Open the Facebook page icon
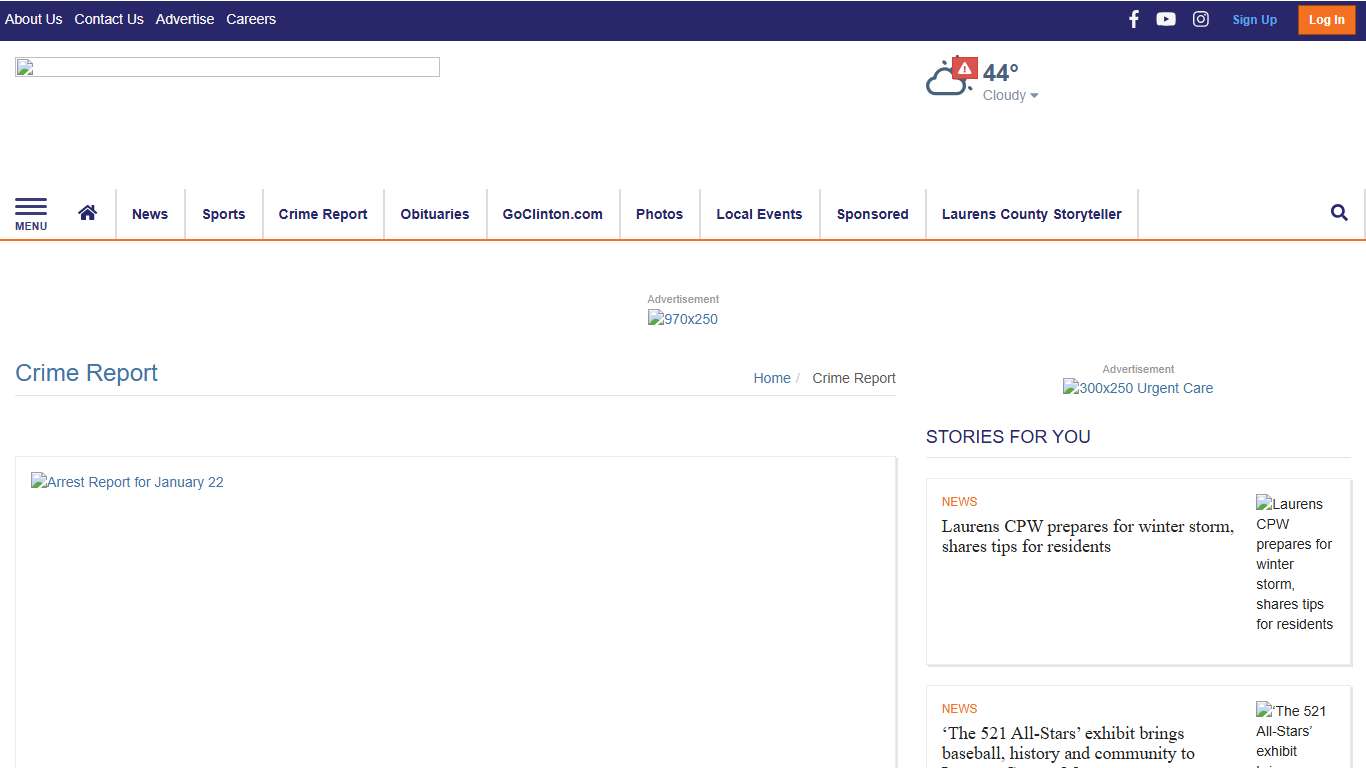 pos(1133,19)
